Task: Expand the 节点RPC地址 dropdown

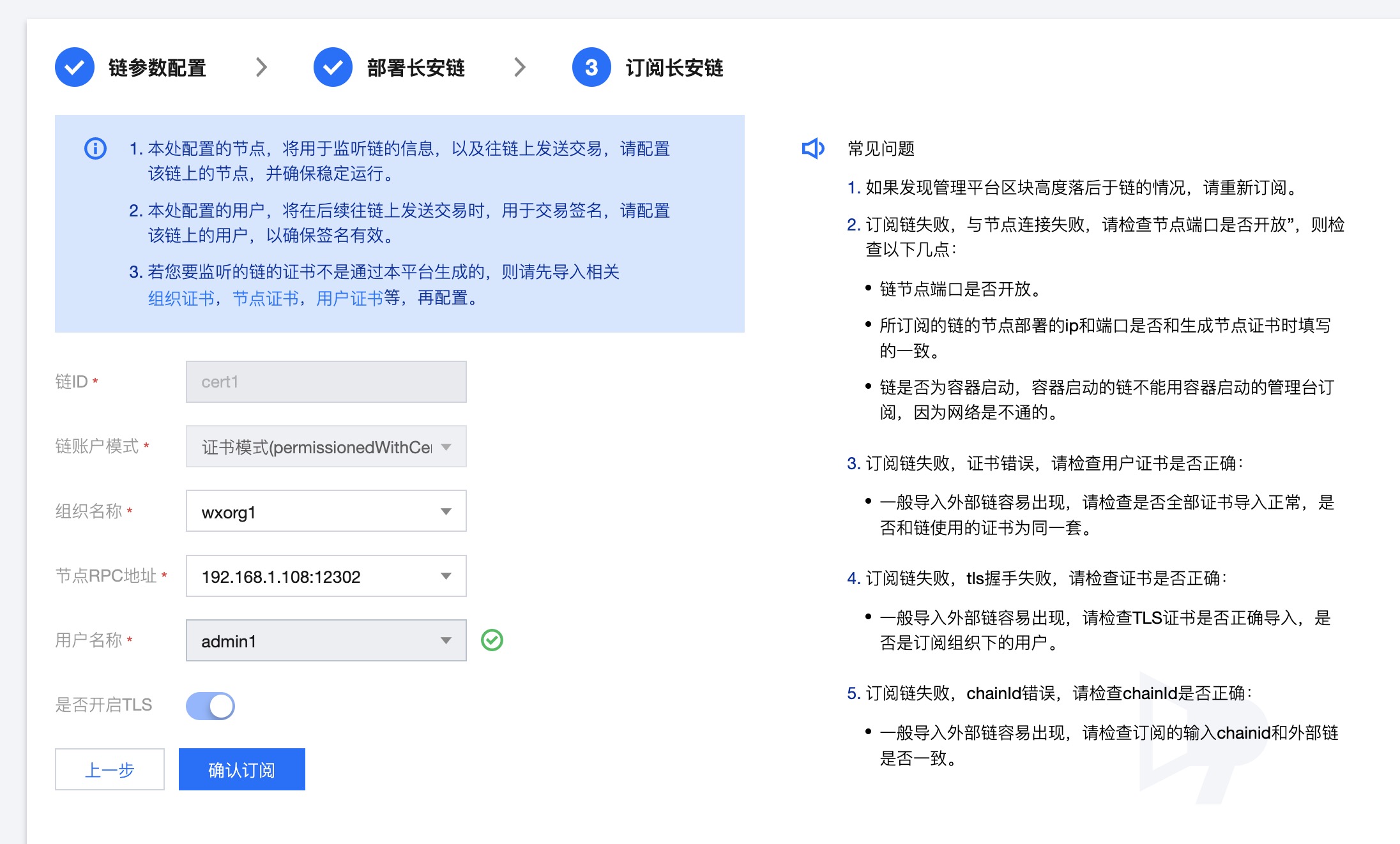Action: pos(326,576)
